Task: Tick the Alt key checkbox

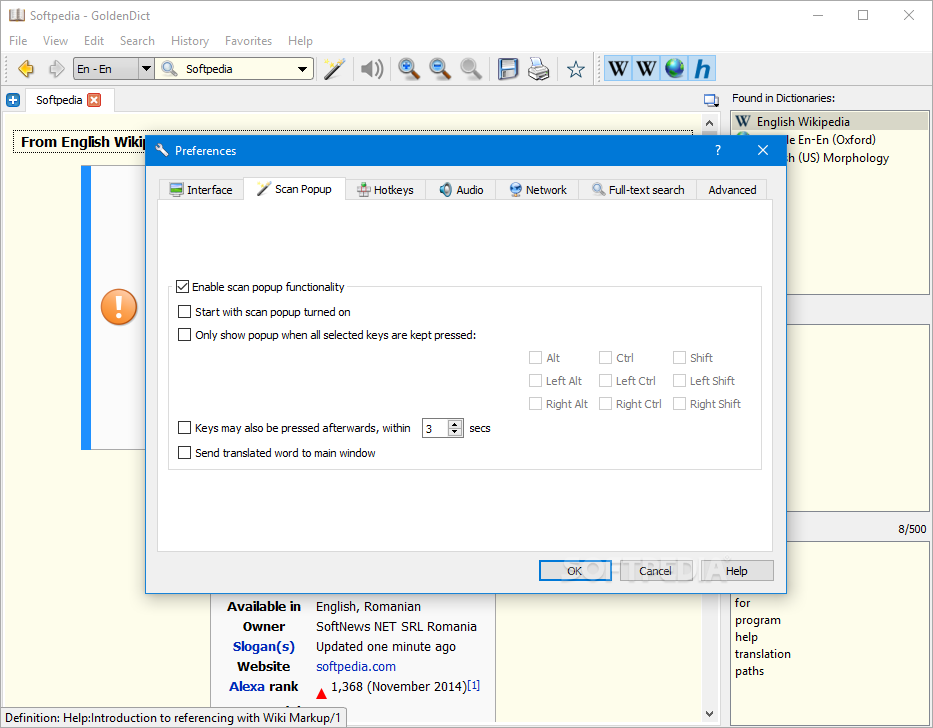Action: pos(536,358)
